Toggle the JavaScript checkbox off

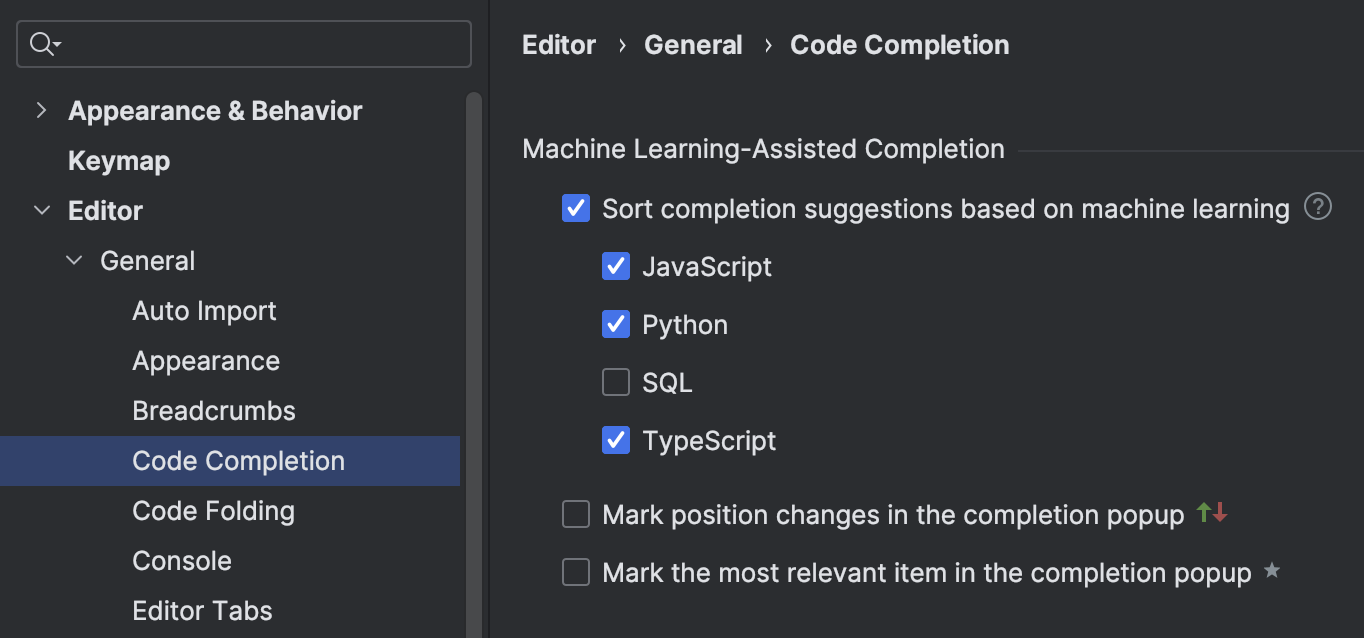615,266
